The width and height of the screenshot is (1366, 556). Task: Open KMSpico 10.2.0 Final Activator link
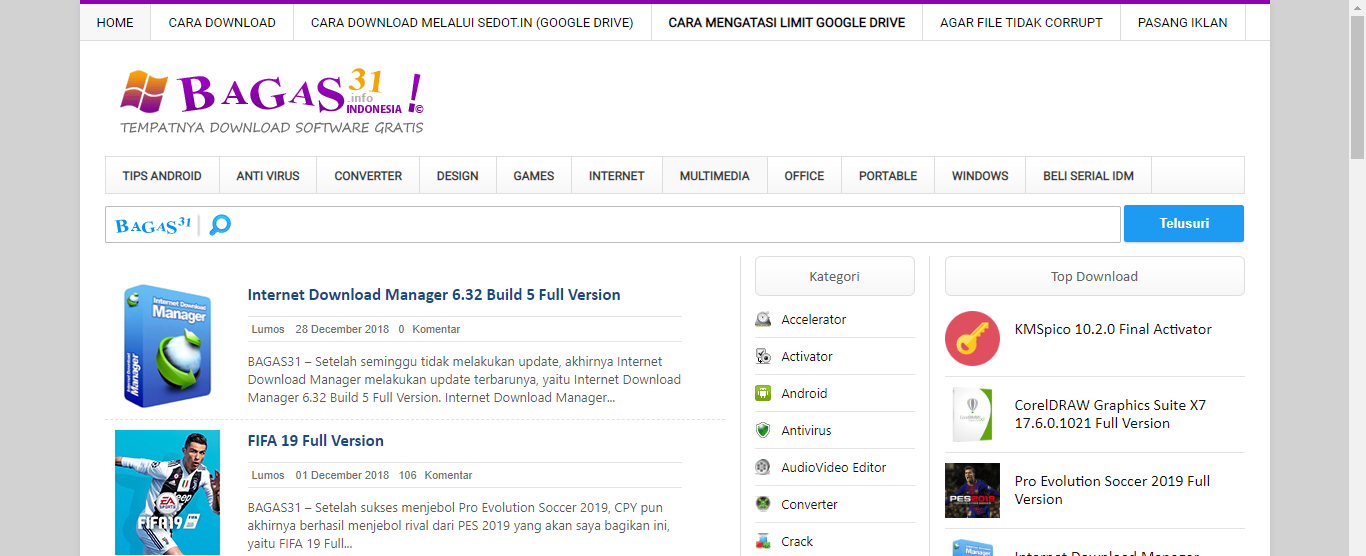1113,329
